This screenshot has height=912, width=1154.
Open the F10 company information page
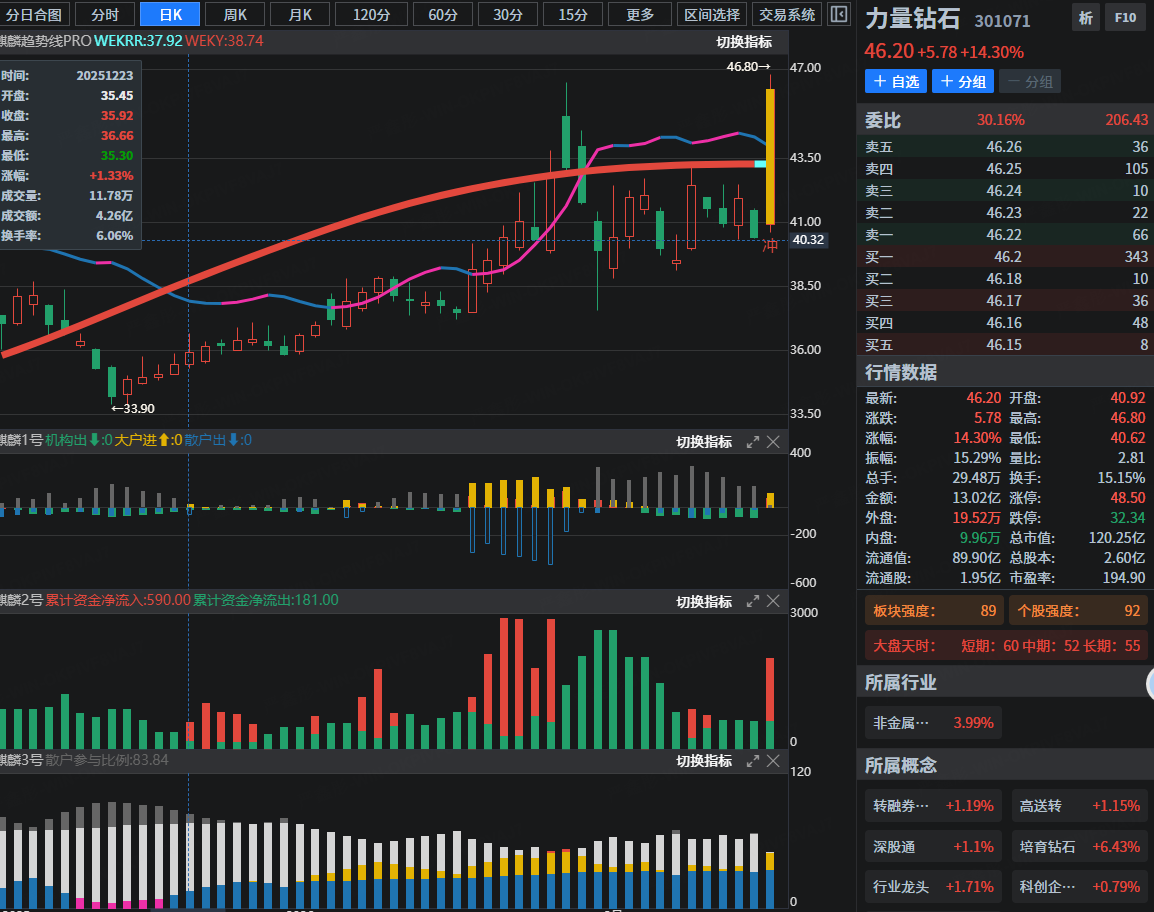pos(1125,18)
